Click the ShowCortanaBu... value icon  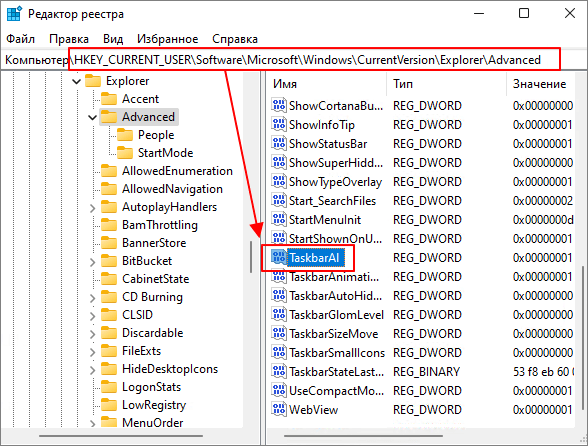(x=279, y=105)
